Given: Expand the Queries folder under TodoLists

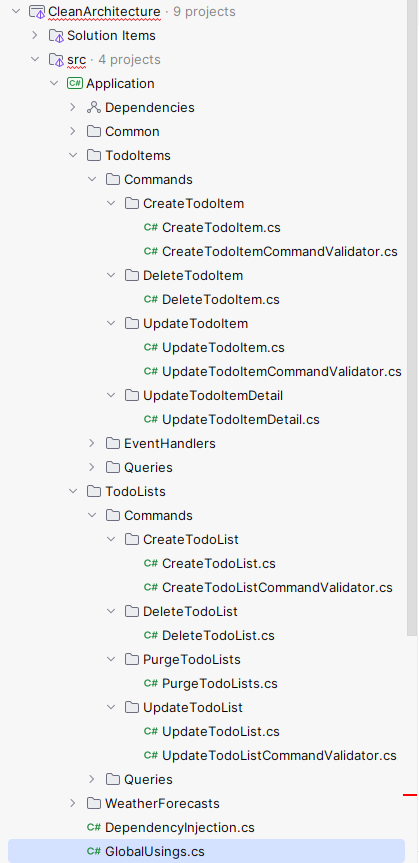Looking at the screenshot, I should (92, 779).
